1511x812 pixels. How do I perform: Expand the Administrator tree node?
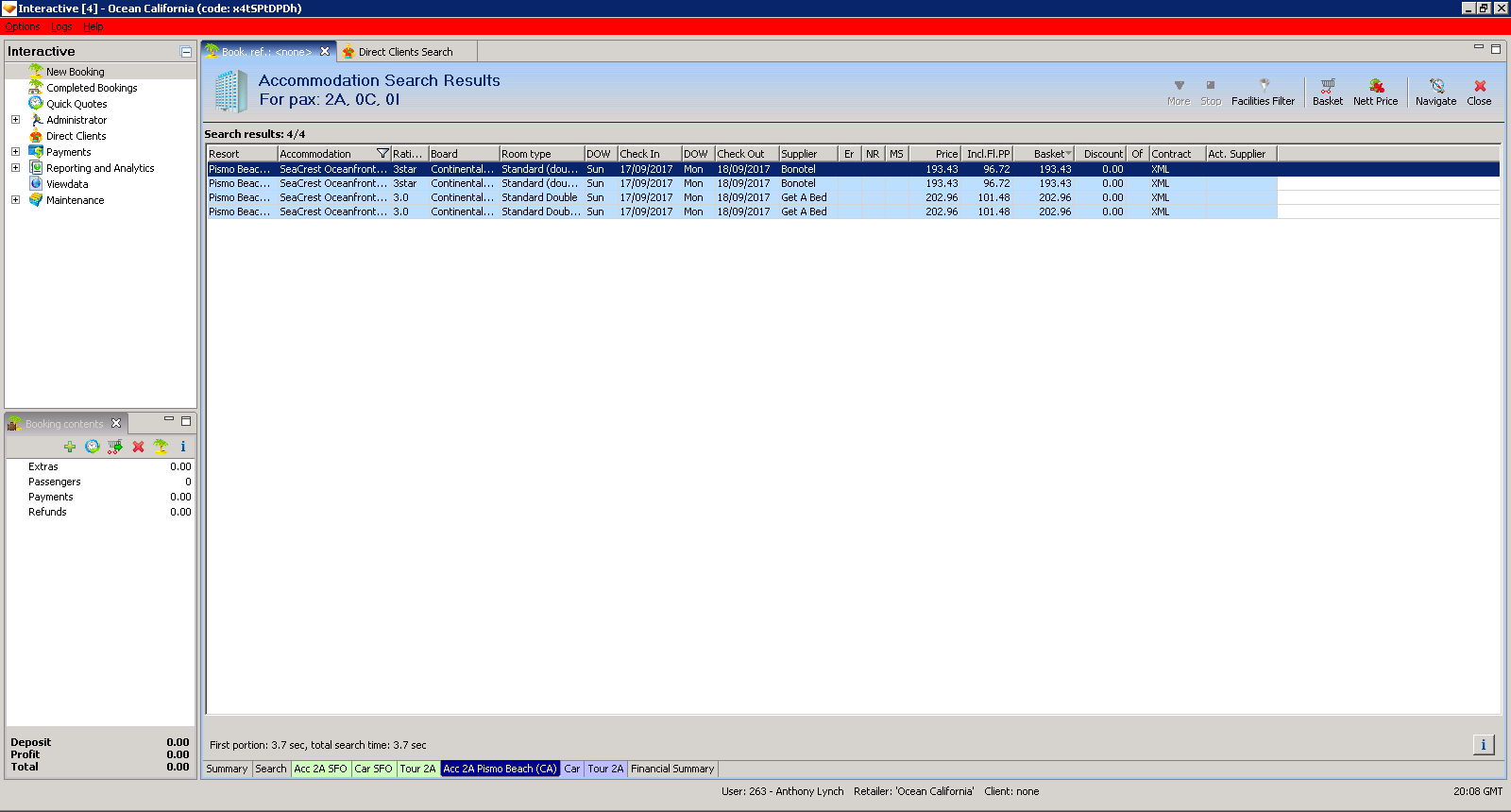(x=15, y=120)
